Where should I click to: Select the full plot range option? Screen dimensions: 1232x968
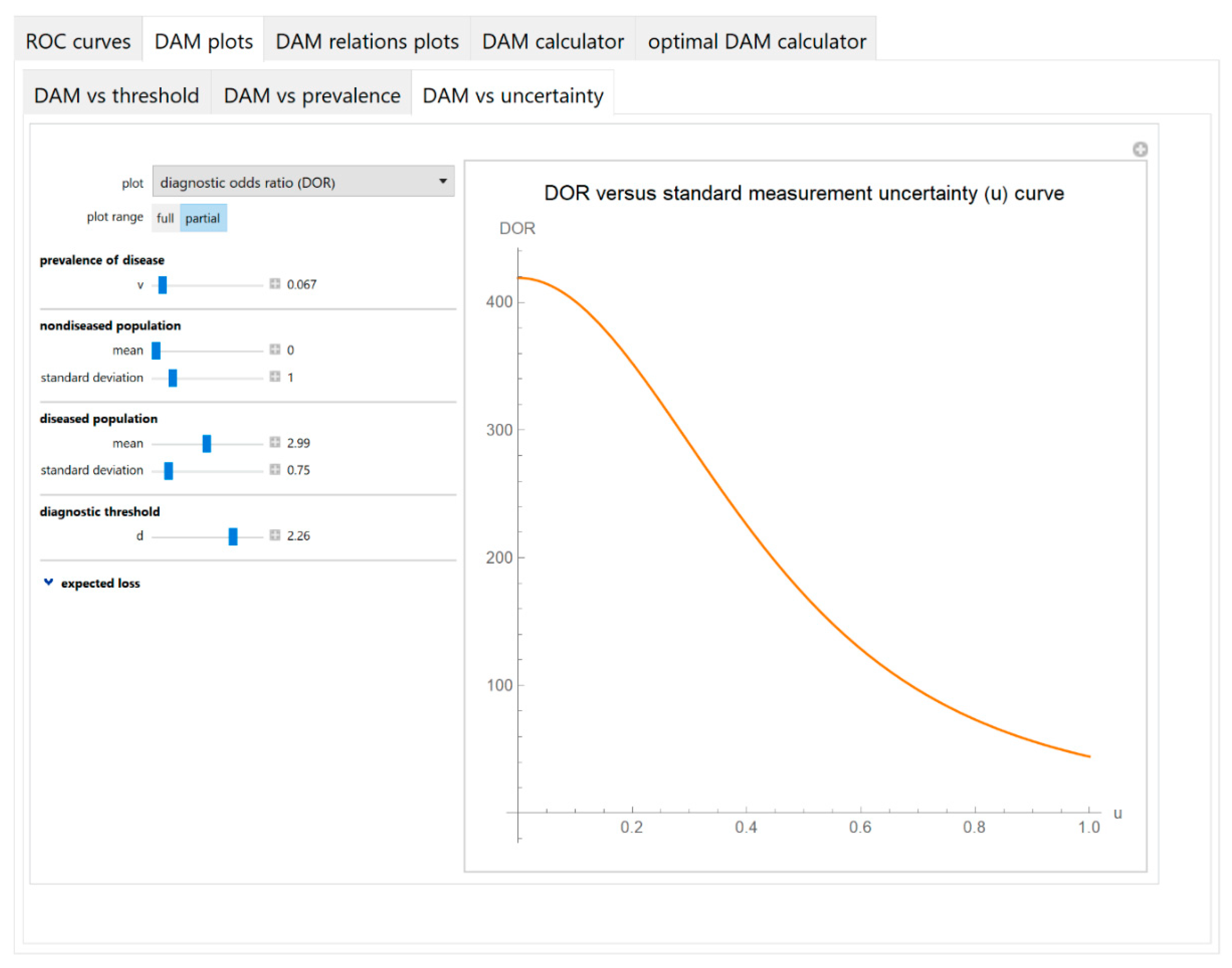pyautogui.click(x=165, y=218)
